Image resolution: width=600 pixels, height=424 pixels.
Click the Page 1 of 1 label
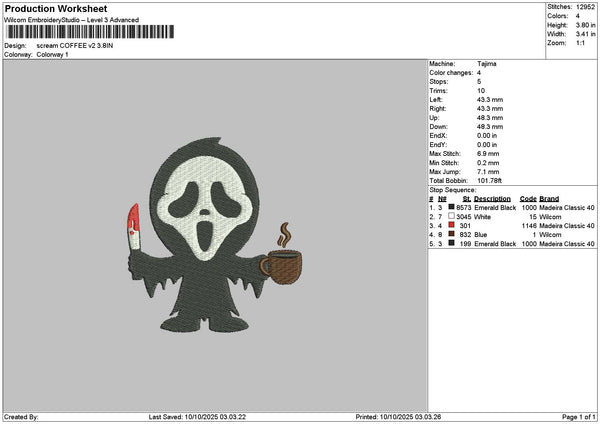579,417
